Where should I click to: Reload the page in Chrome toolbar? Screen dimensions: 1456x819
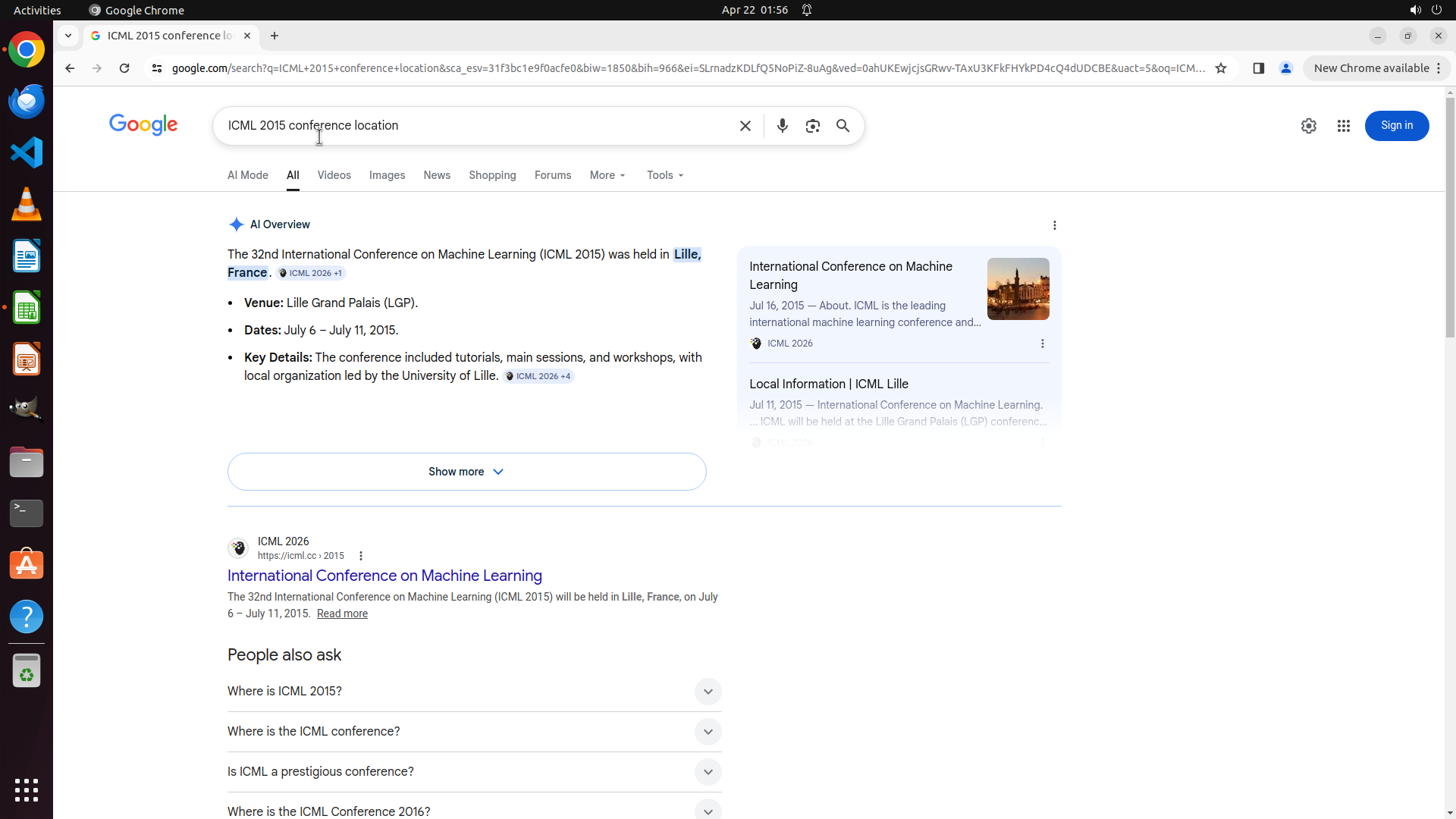[x=124, y=68]
